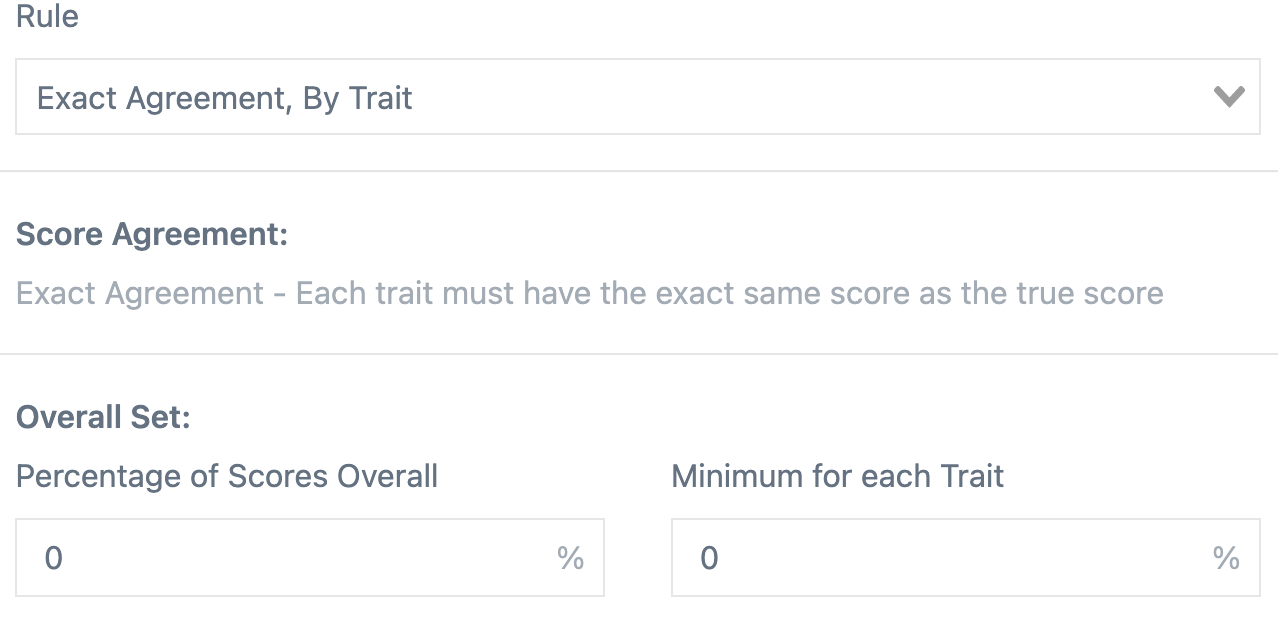The image size is (1278, 618).
Task: Click the Percentage of Scores Overall label
Action: (226, 476)
